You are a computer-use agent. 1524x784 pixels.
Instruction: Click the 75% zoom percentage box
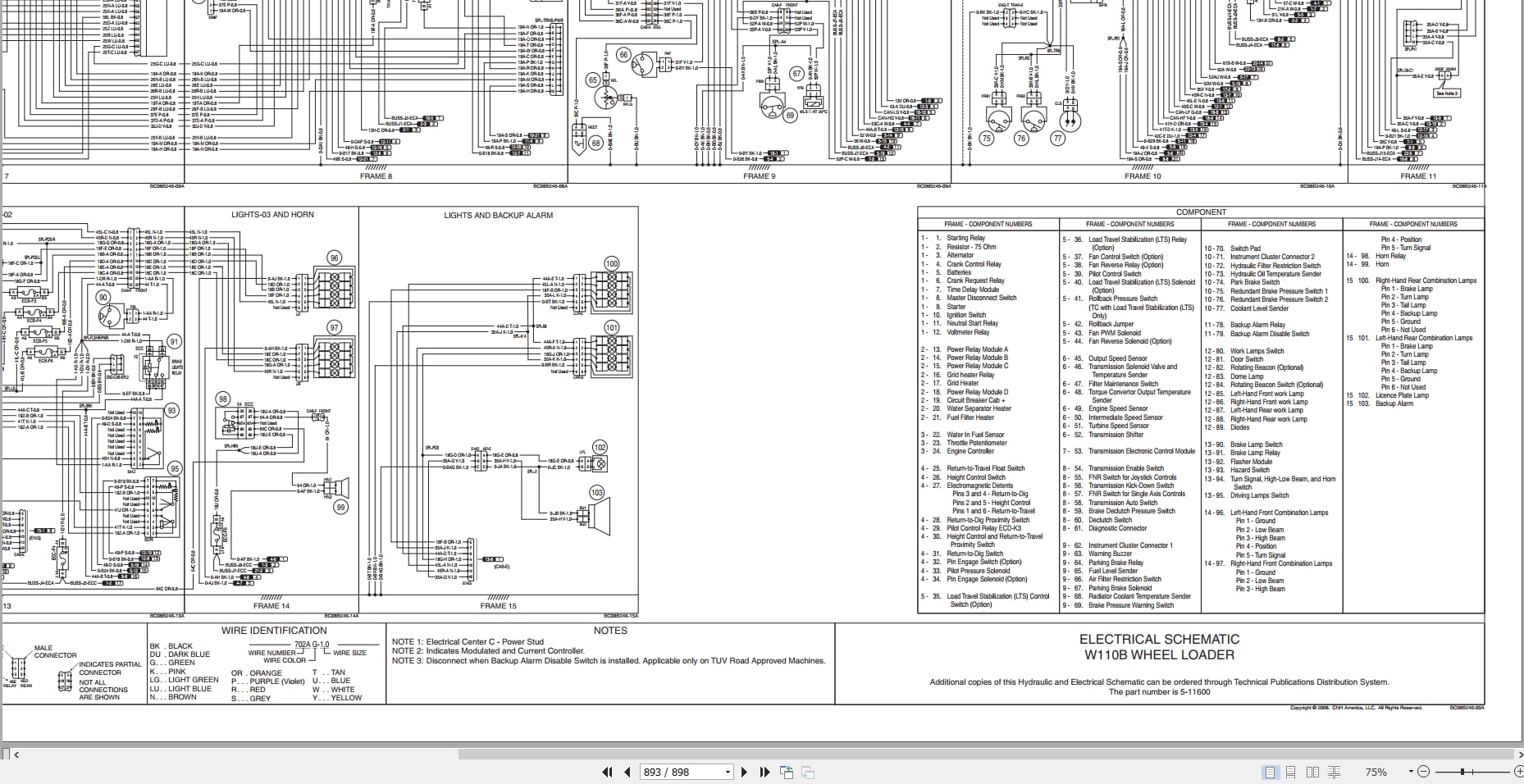click(x=1377, y=772)
